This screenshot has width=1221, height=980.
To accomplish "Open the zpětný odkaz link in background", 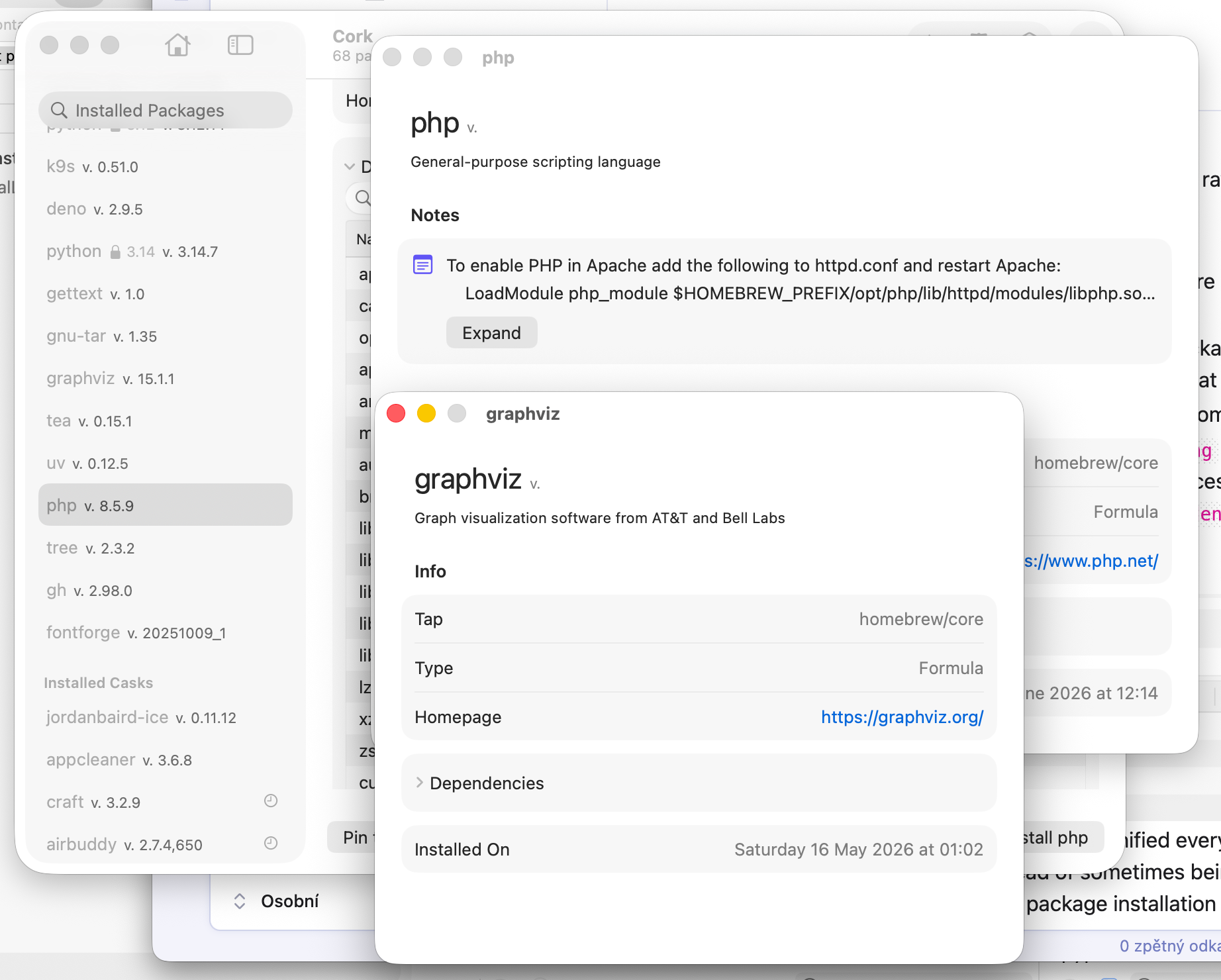I will tap(1170, 946).
